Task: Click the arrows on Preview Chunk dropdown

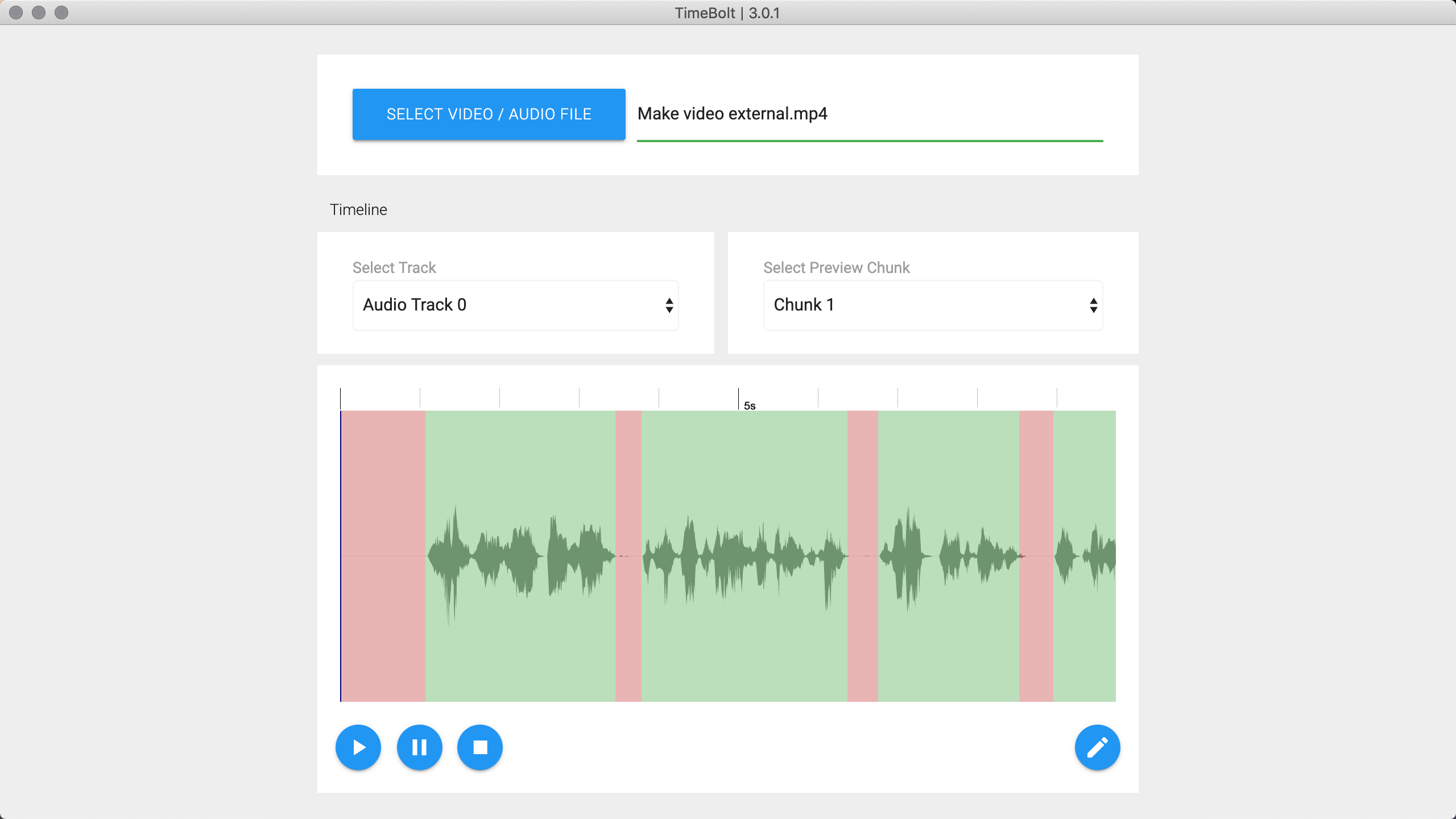Action: pos(1093,305)
